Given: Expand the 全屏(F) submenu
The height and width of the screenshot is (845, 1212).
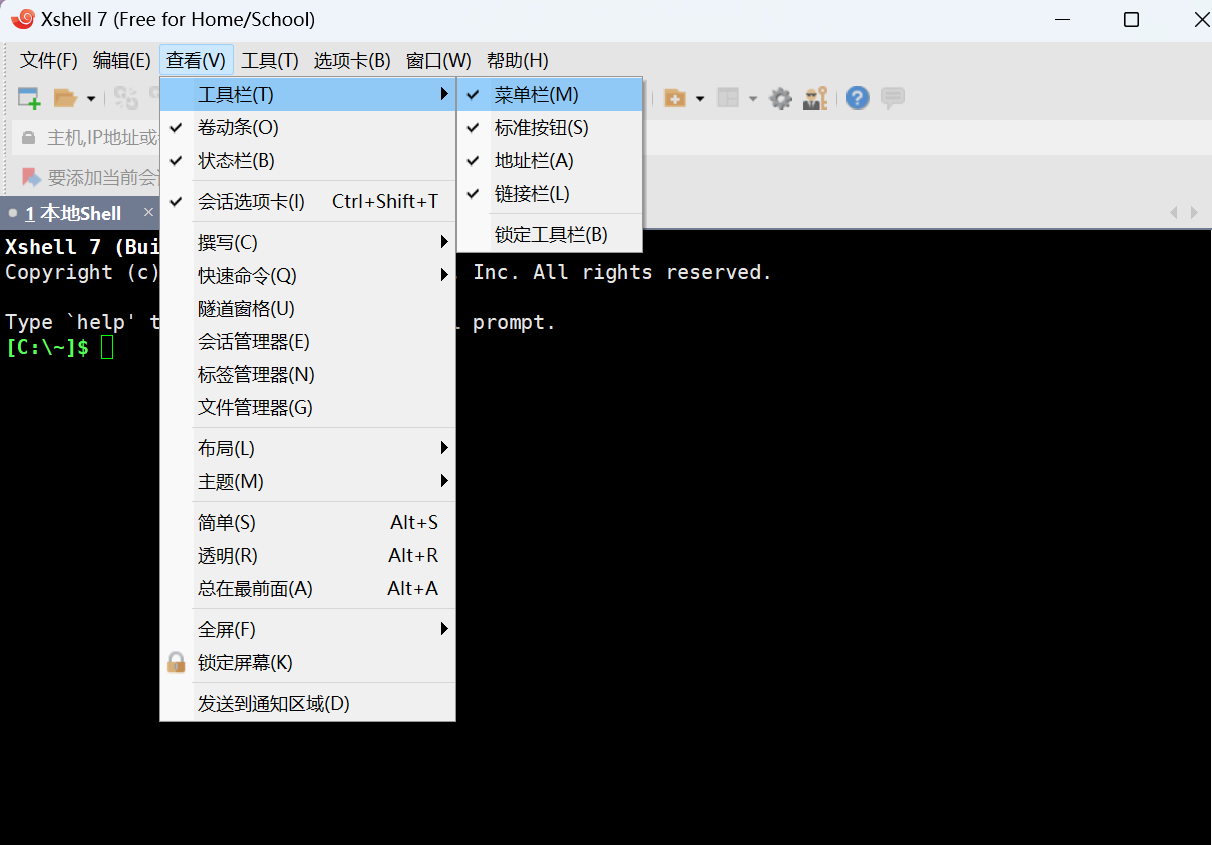Looking at the screenshot, I should (307, 629).
